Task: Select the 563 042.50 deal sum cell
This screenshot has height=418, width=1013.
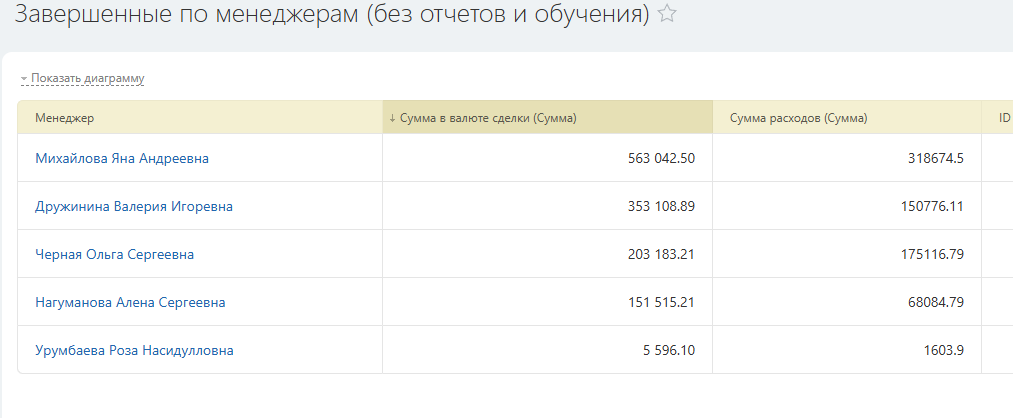Action: [548, 158]
